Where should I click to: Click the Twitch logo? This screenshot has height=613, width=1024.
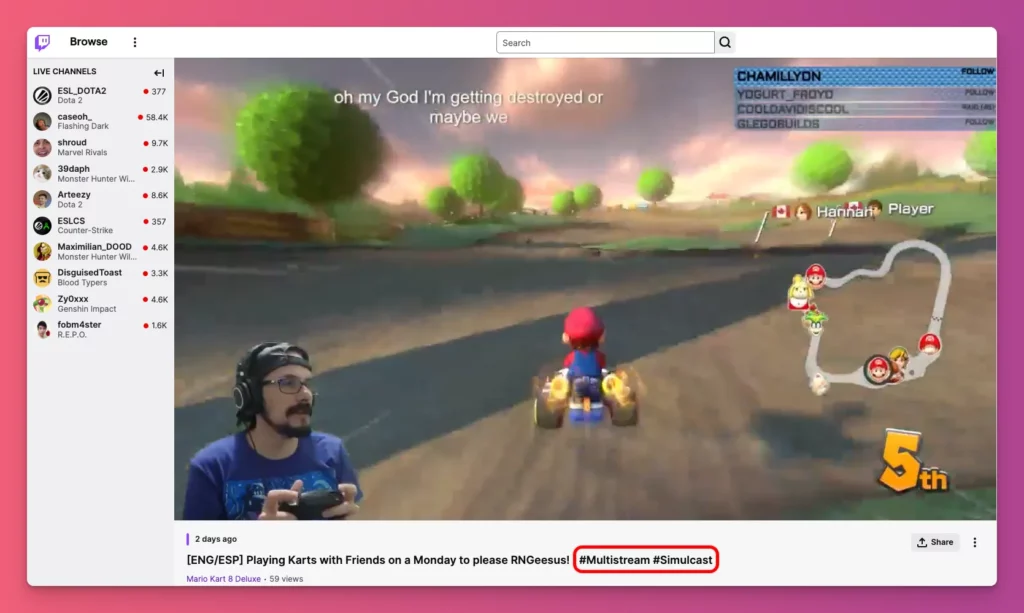pos(40,41)
